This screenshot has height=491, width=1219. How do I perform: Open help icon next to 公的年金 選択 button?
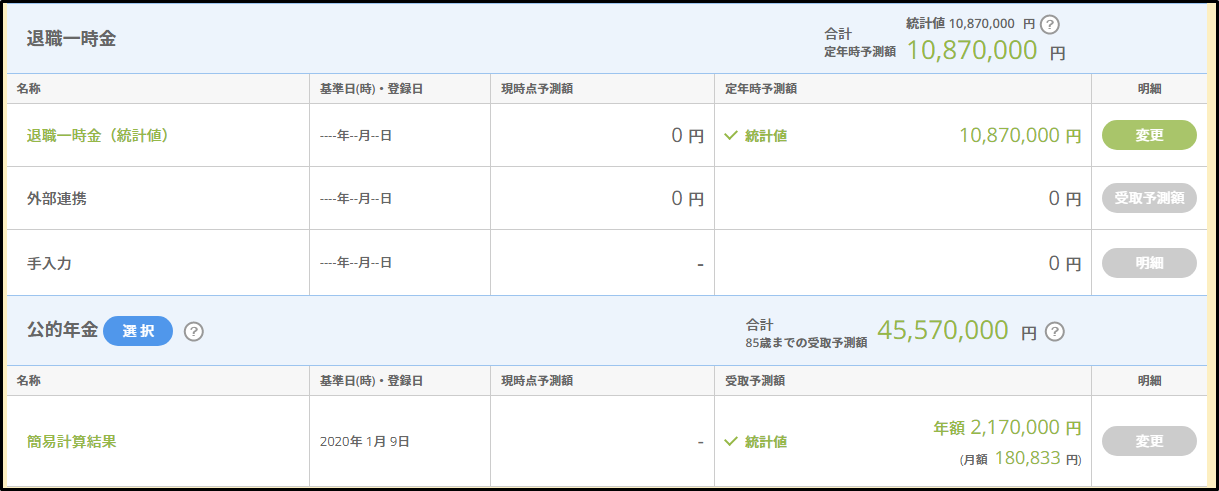point(194,331)
